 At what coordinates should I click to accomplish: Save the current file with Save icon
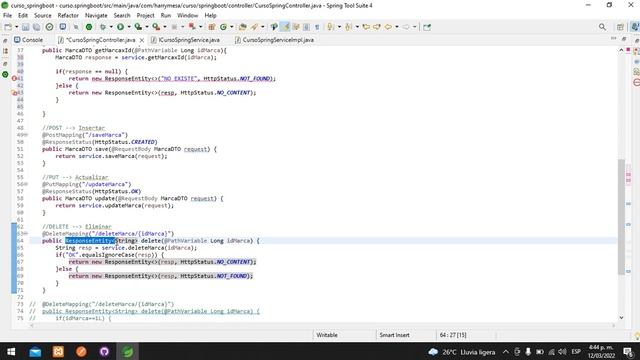26,27
